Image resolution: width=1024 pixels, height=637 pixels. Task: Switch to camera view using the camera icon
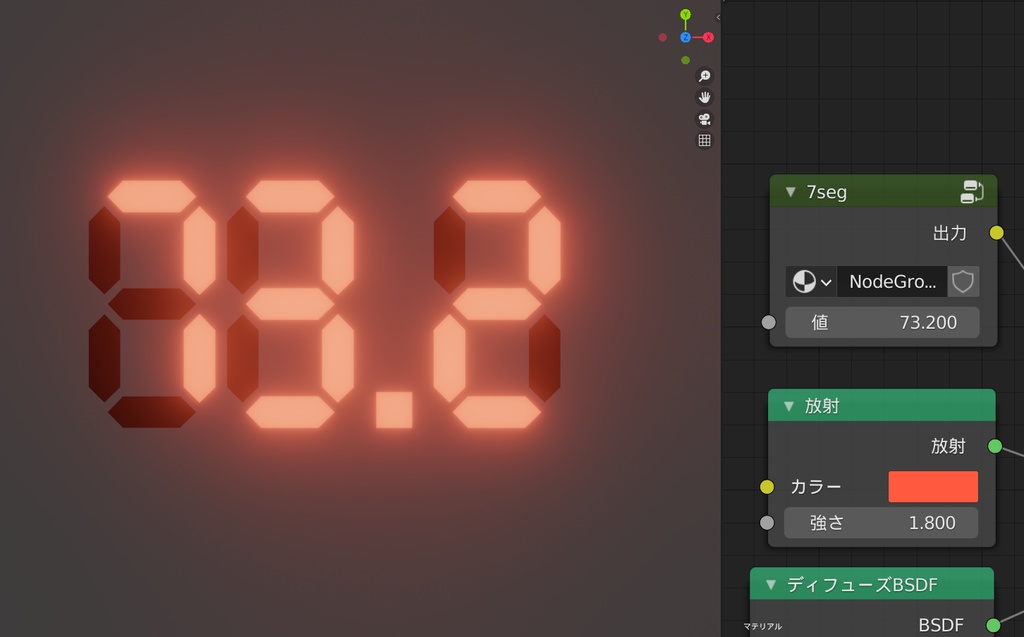(x=704, y=119)
